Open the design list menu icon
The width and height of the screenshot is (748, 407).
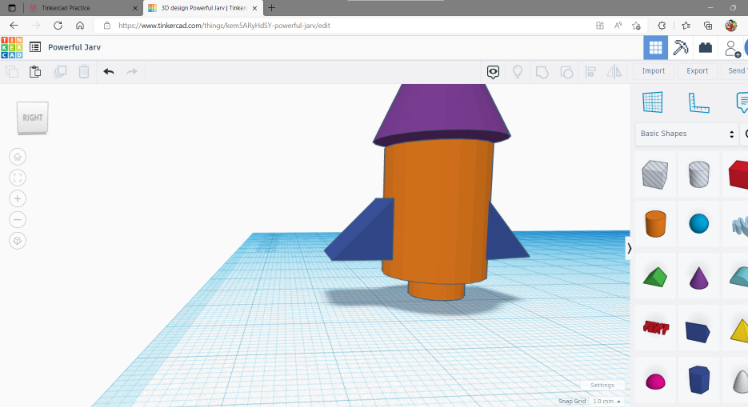(x=35, y=47)
